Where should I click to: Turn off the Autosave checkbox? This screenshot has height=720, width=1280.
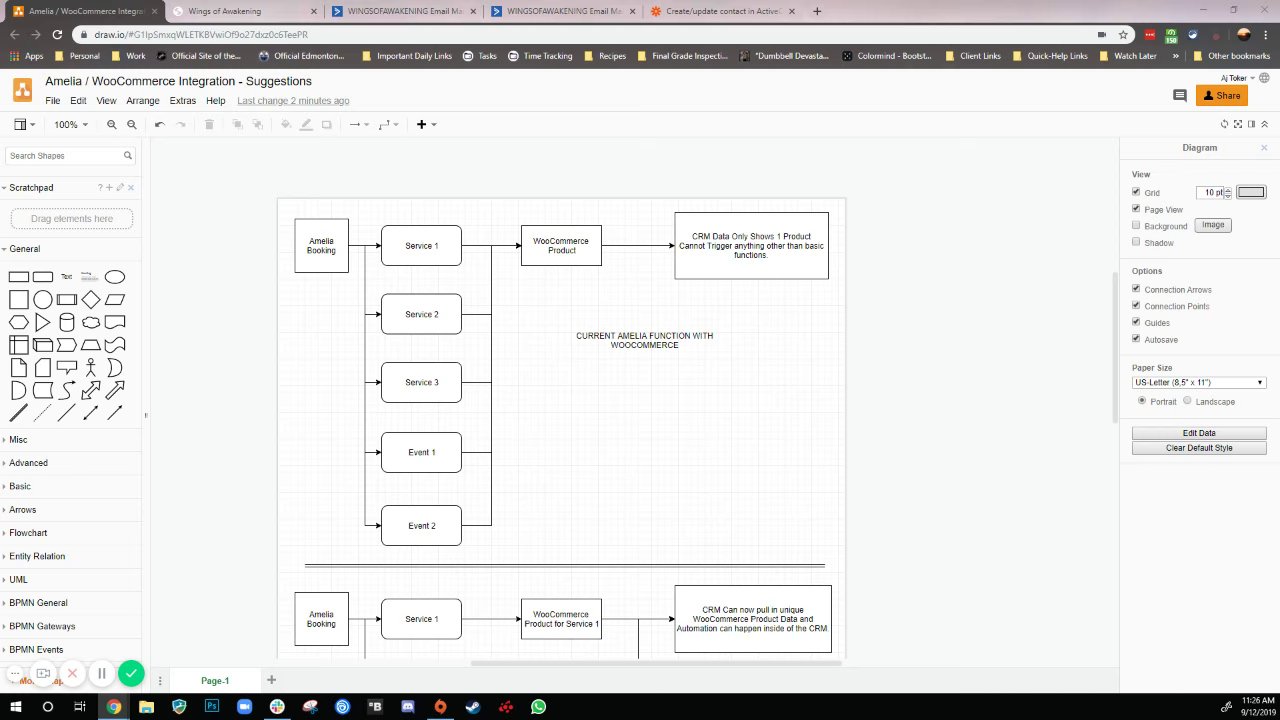pos(1136,339)
